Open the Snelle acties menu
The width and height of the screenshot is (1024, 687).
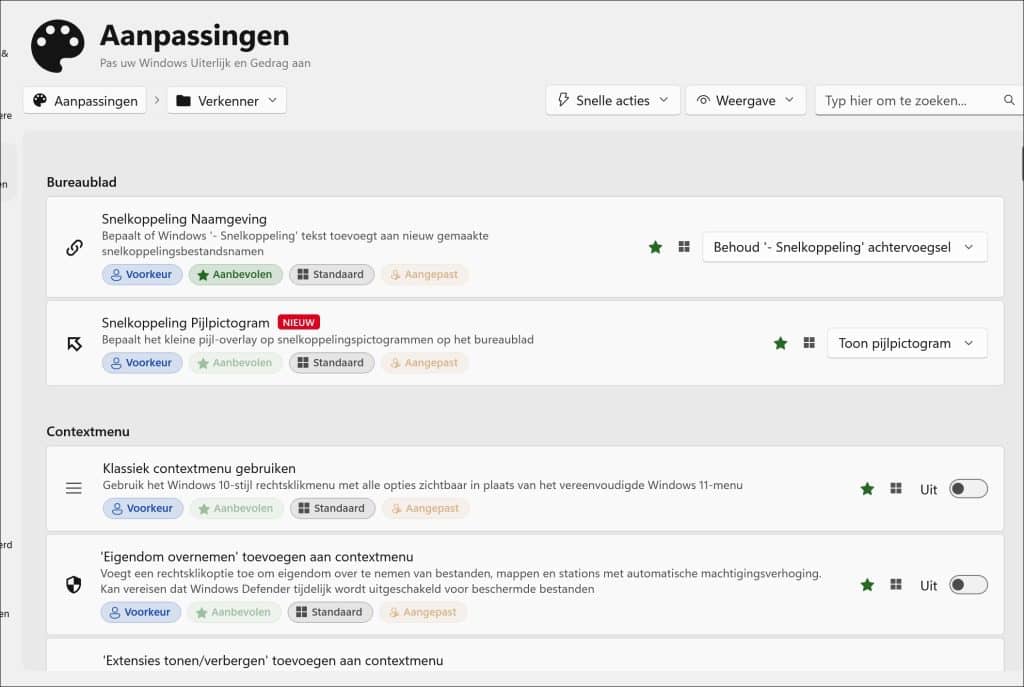tap(613, 100)
